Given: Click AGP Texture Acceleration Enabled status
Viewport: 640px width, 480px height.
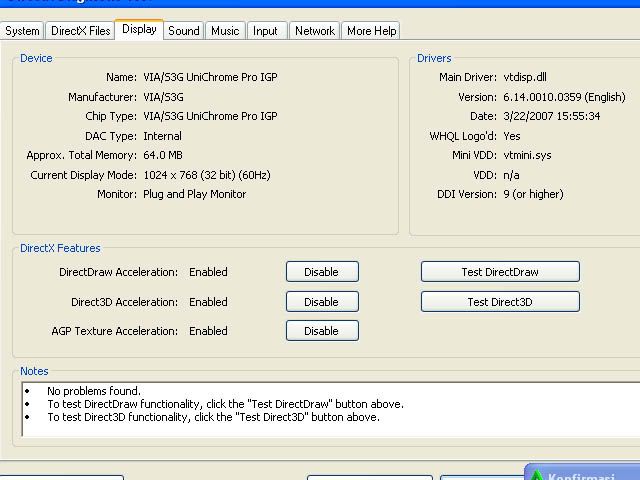Looking at the screenshot, I should 208,331.
